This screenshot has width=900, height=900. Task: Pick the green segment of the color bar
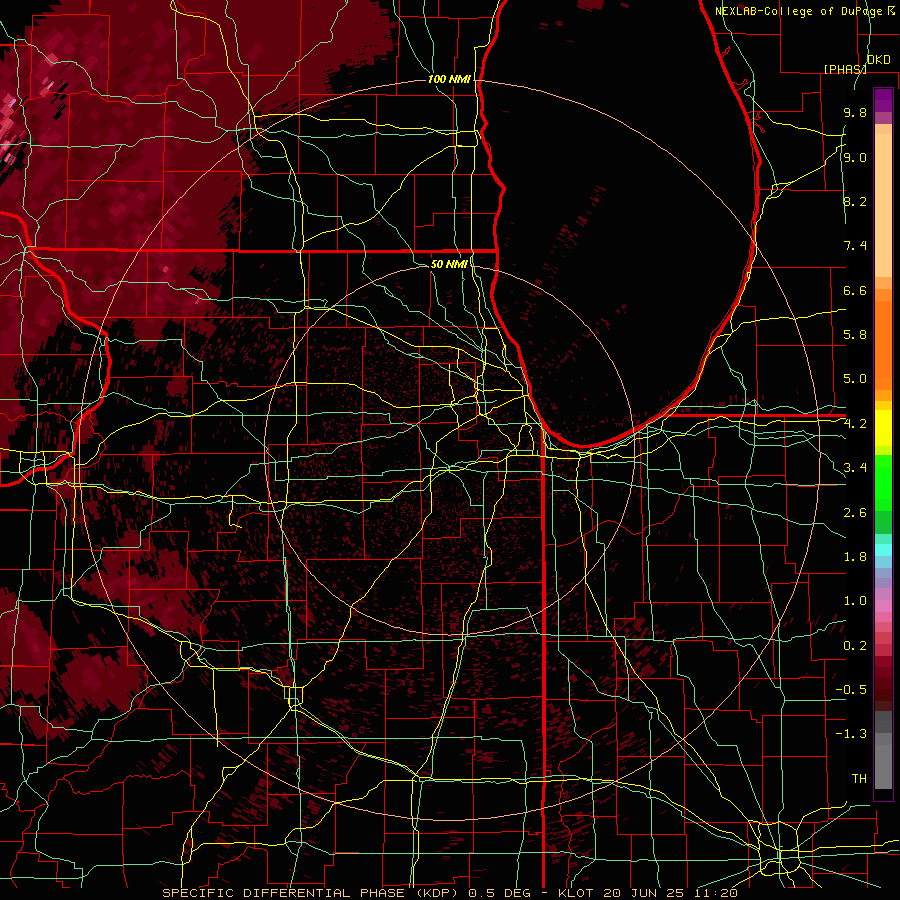click(x=883, y=483)
